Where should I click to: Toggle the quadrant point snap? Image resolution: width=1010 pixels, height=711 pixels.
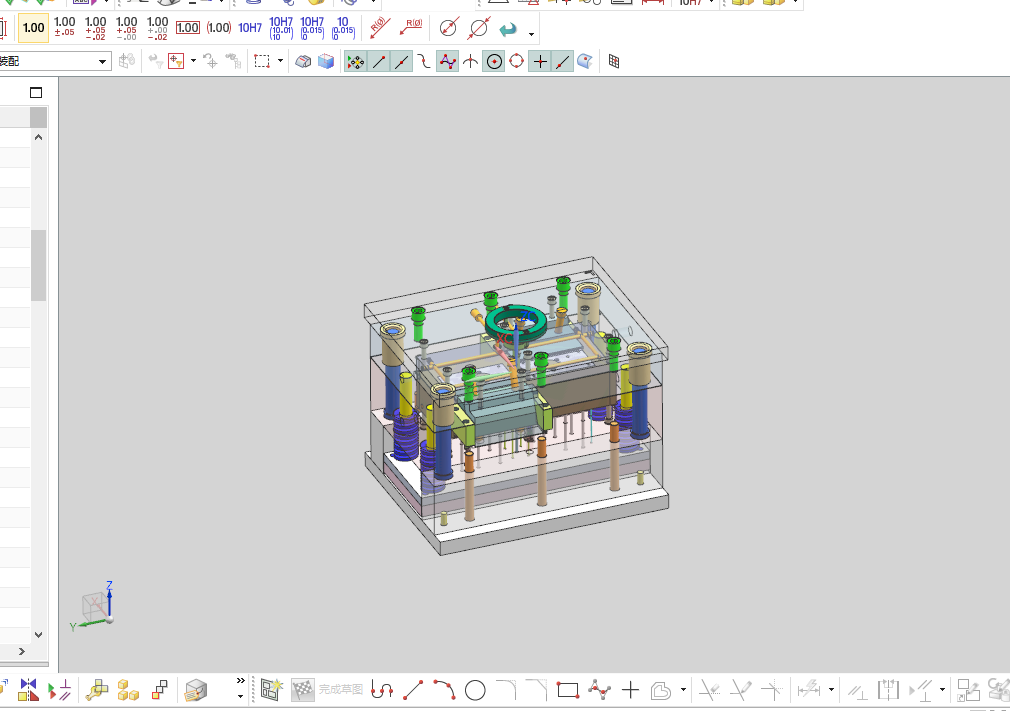click(517, 61)
